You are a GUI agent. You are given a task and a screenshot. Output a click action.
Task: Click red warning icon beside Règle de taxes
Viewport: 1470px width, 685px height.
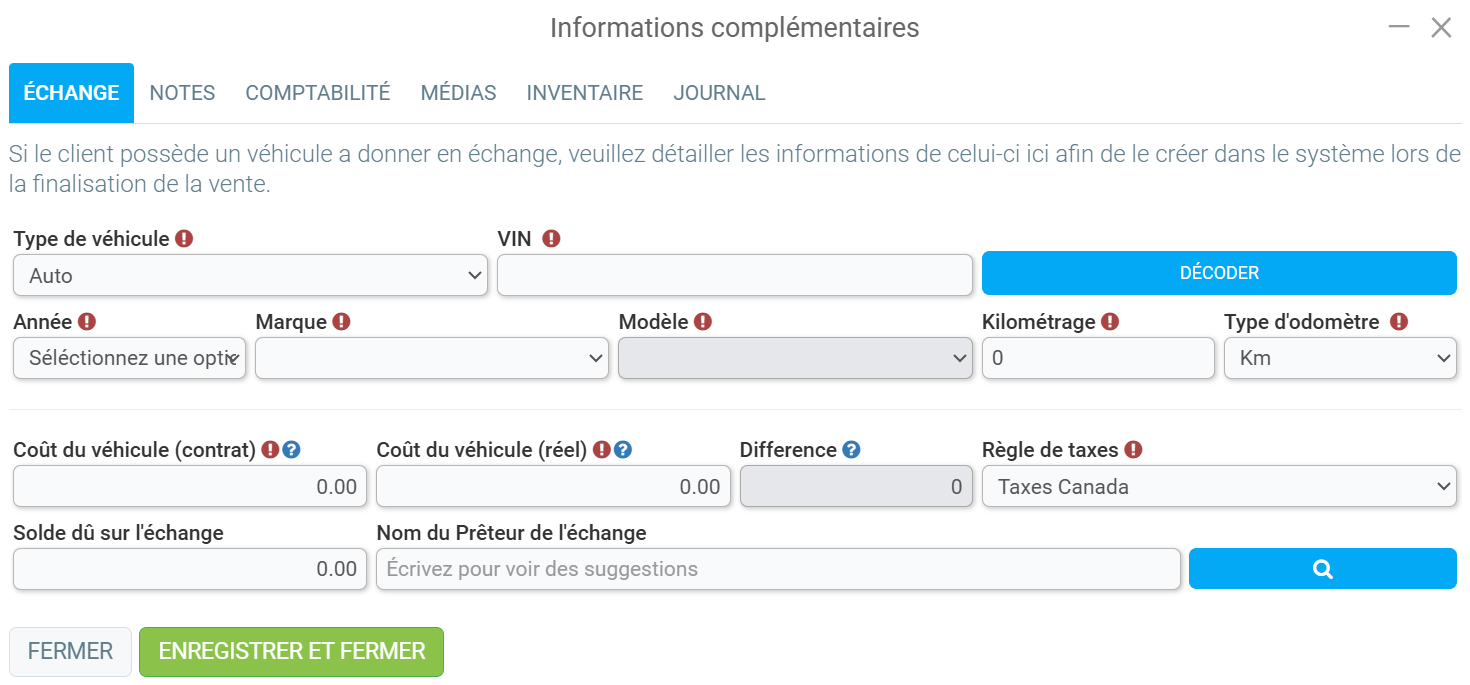[x=1133, y=450]
